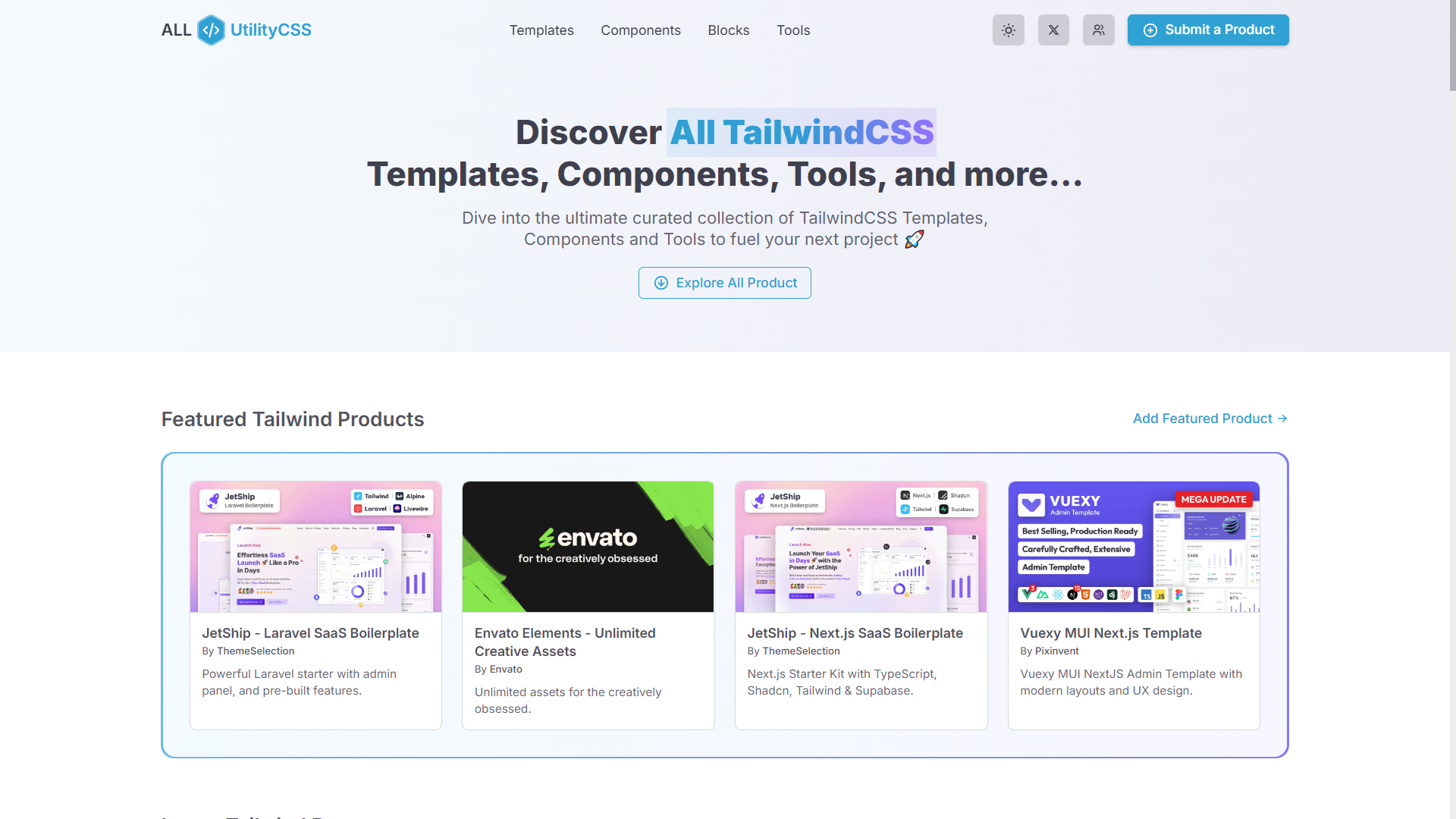Click 'Unlimited assets for the creatively obsessed' description
Screen dimensions: 1456x819
pyautogui.click(x=568, y=701)
